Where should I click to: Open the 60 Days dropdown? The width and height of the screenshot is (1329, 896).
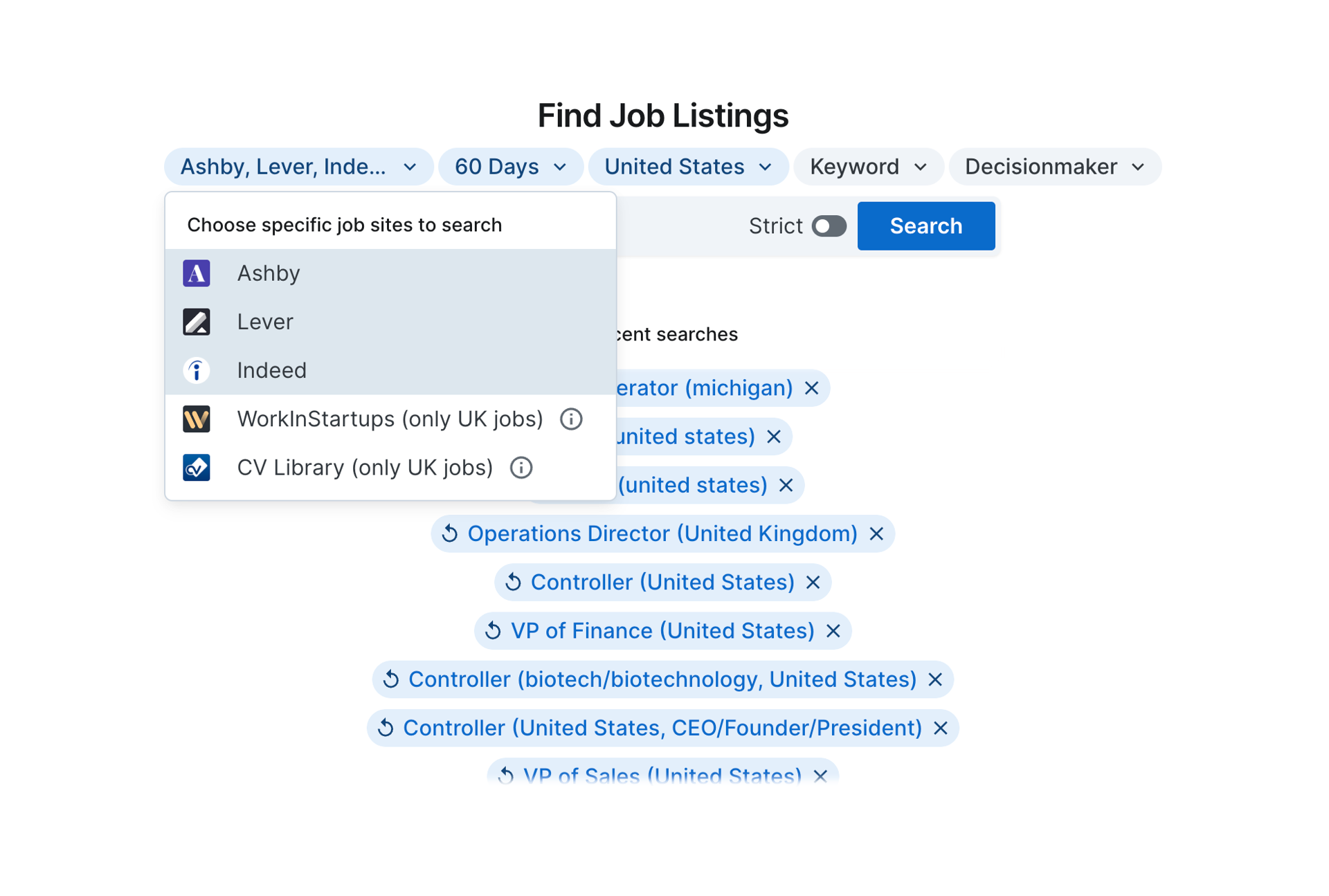coord(511,167)
